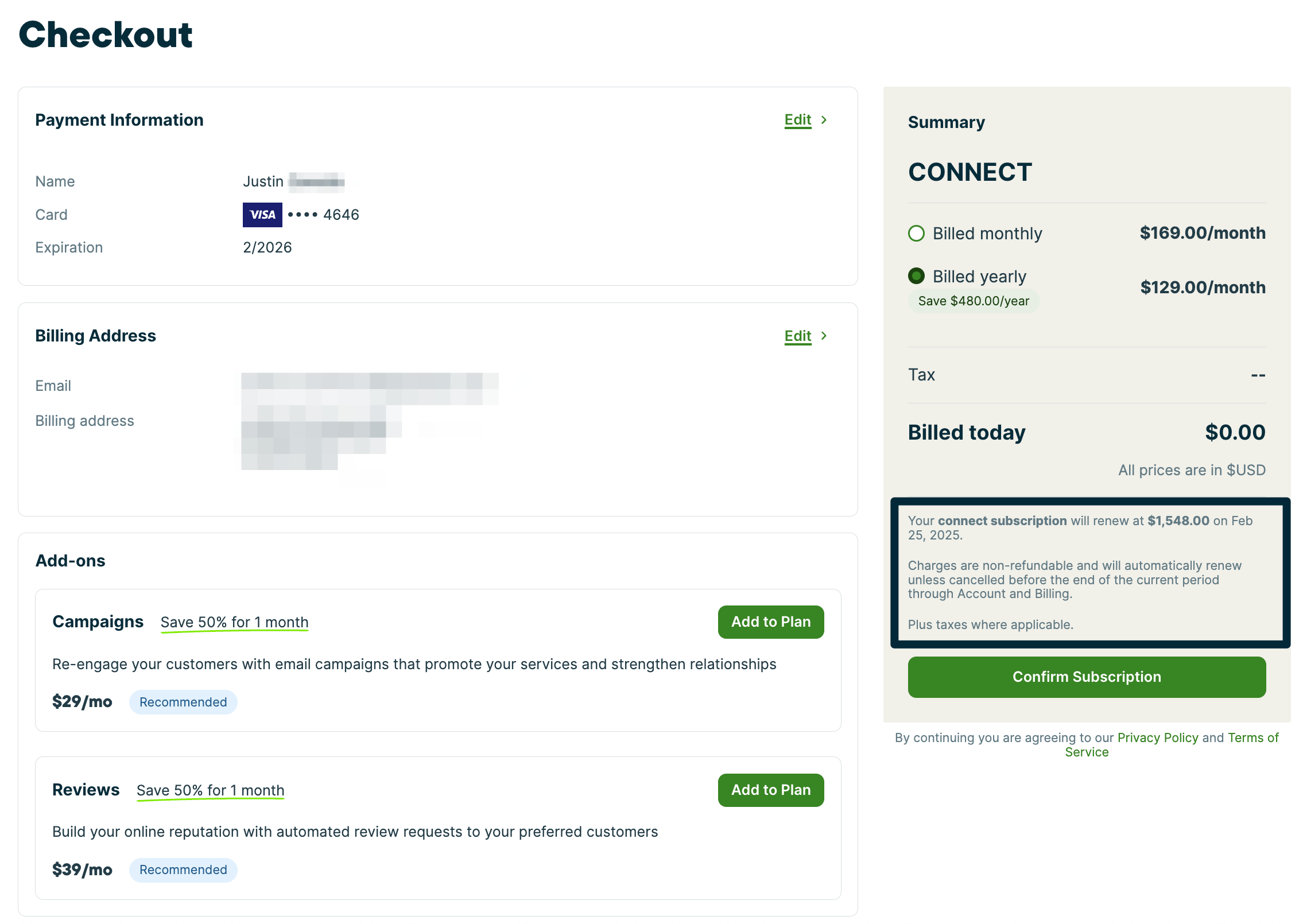Edit the Billing Address section

(x=797, y=336)
